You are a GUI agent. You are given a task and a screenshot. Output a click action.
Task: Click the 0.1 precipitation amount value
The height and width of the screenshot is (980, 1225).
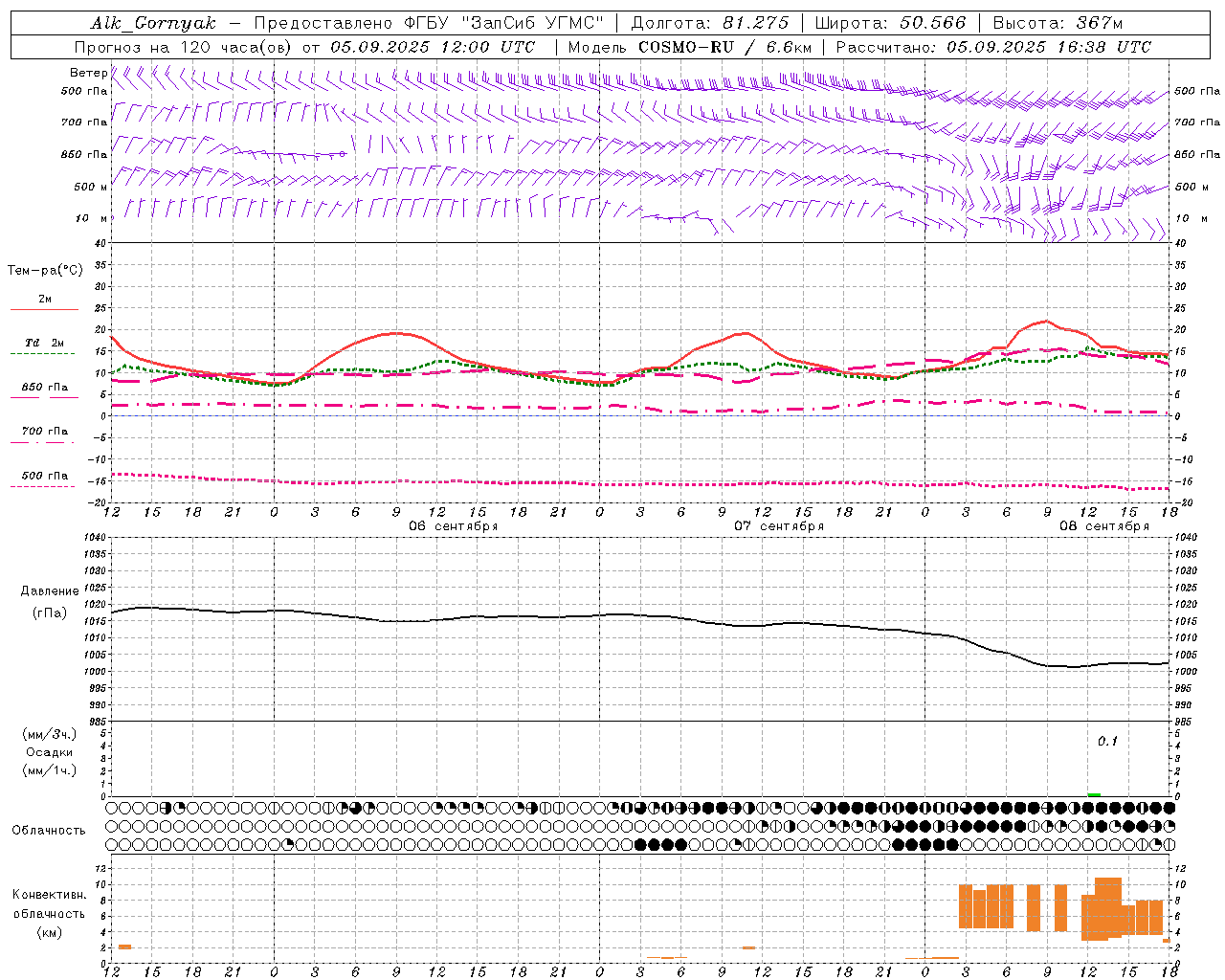(1107, 741)
